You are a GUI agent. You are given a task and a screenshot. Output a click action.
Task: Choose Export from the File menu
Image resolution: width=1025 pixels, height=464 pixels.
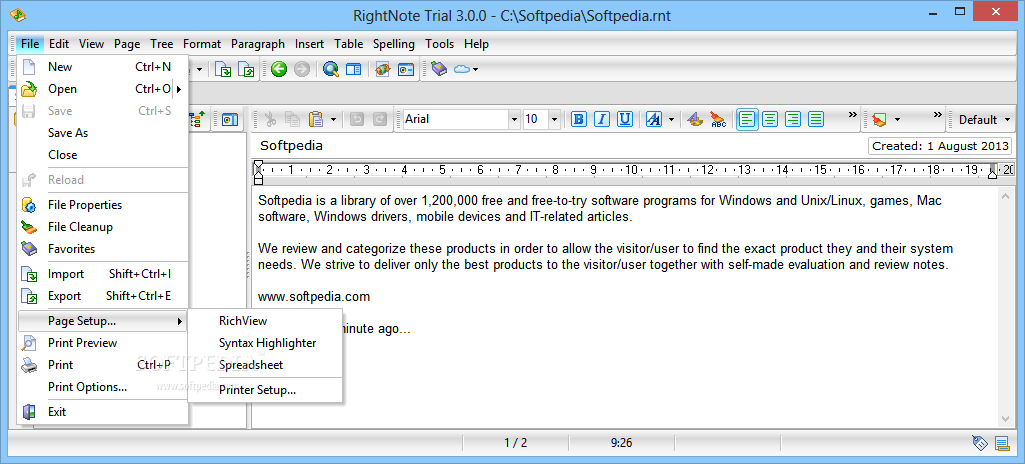click(103, 295)
